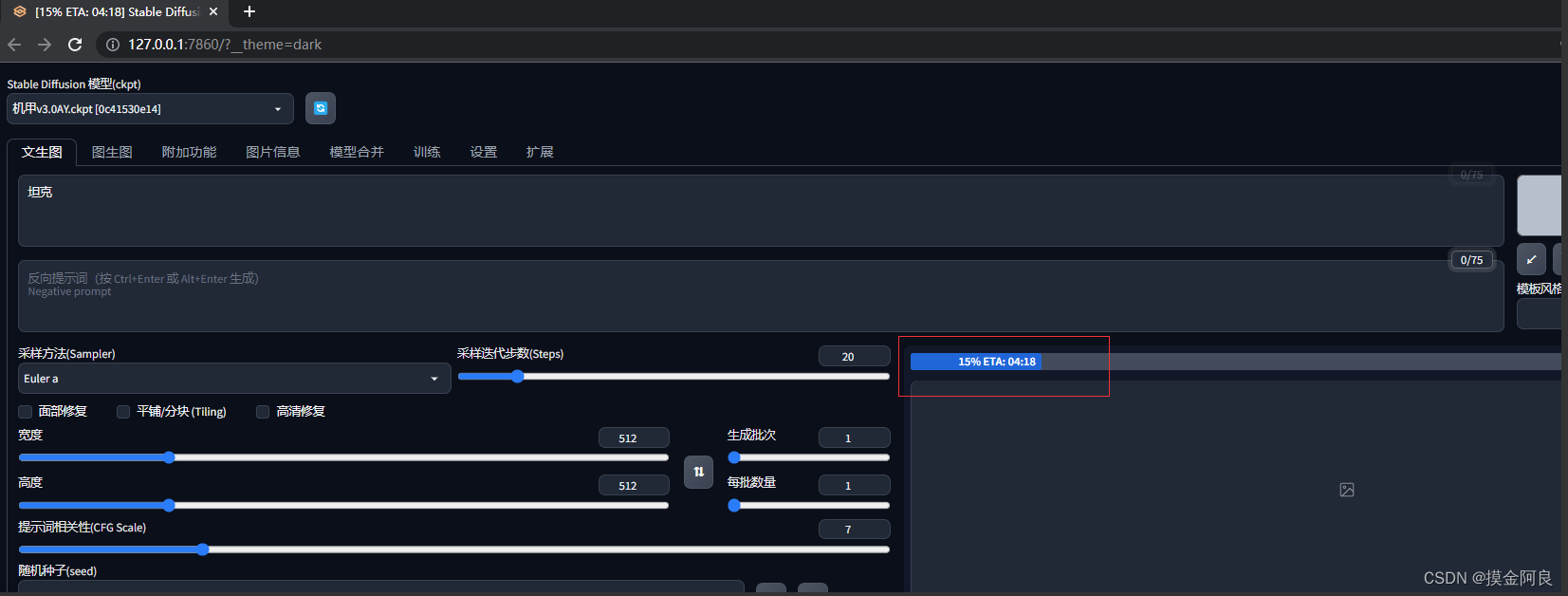Click the arrow icon below the token counter
The height and width of the screenshot is (596, 1568).
pyautogui.click(x=1531, y=259)
